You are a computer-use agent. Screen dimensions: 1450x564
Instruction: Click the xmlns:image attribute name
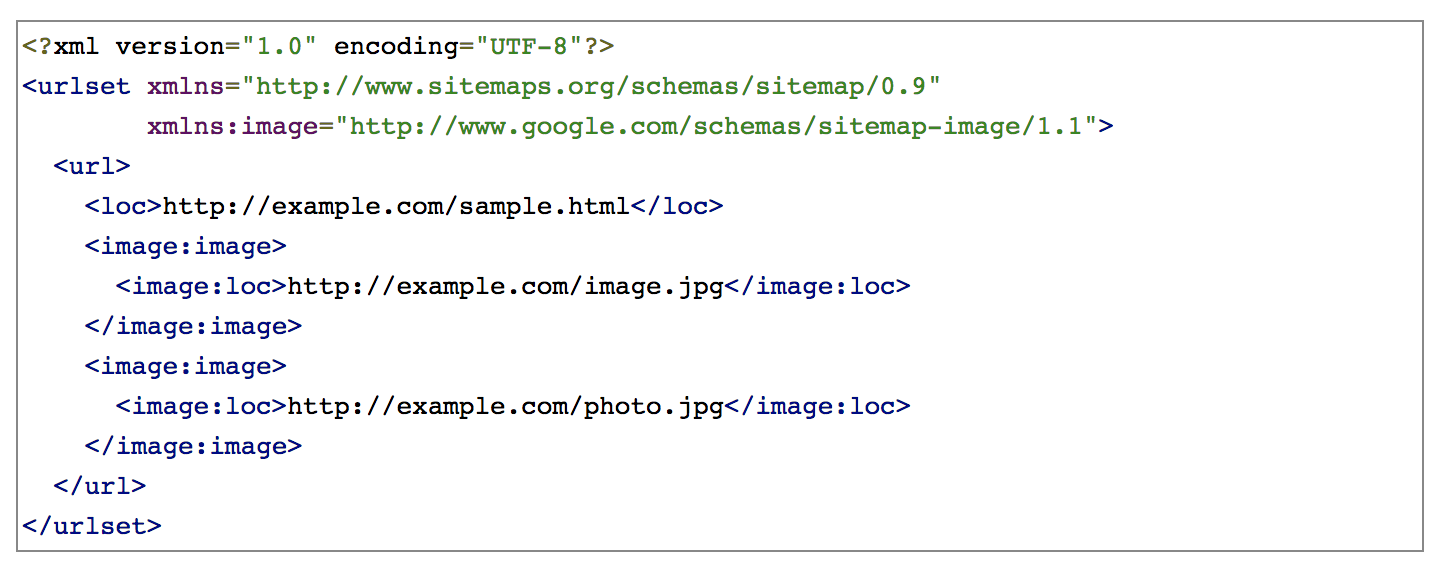pyautogui.click(x=233, y=127)
